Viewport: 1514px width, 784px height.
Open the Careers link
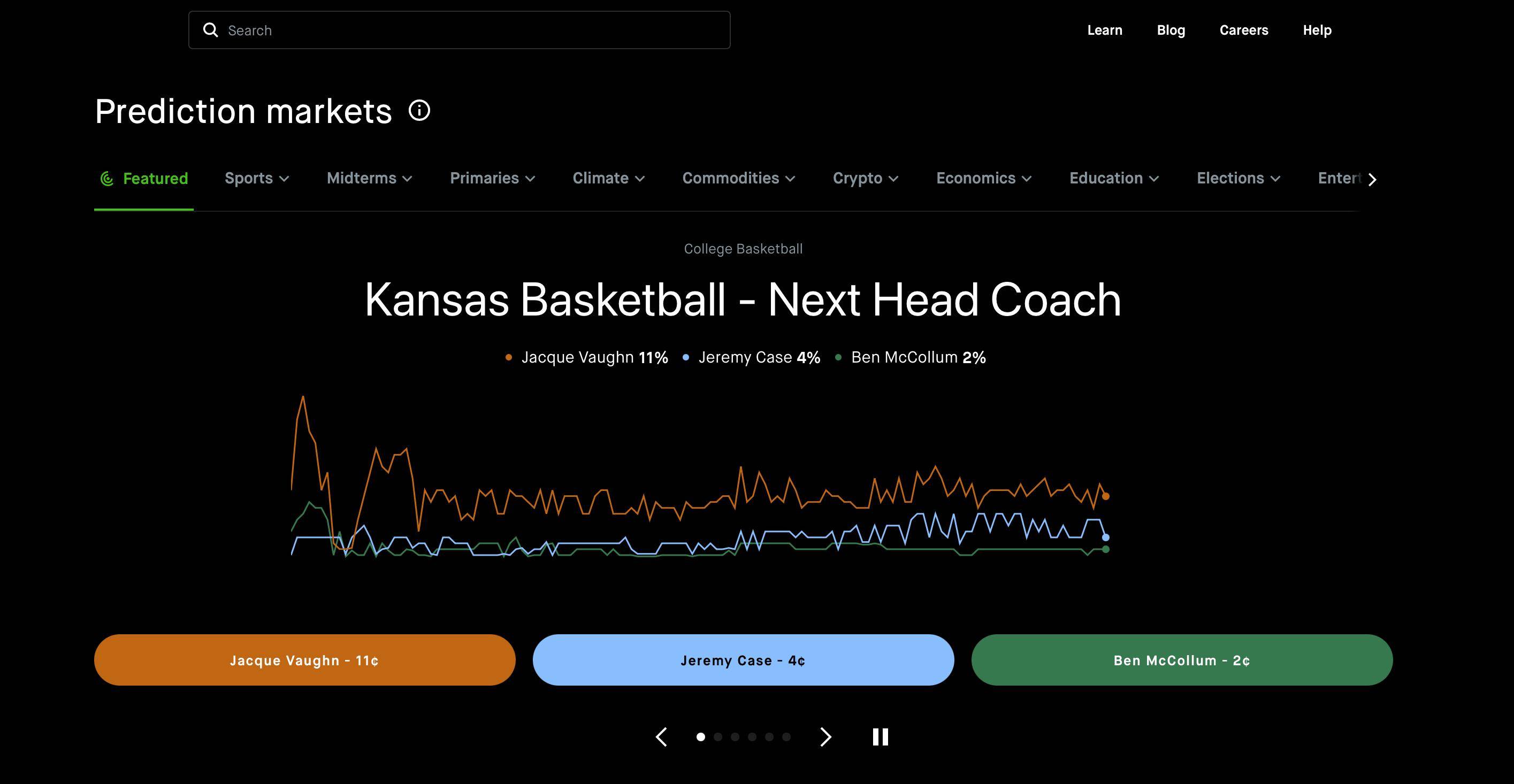click(x=1244, y=30)
